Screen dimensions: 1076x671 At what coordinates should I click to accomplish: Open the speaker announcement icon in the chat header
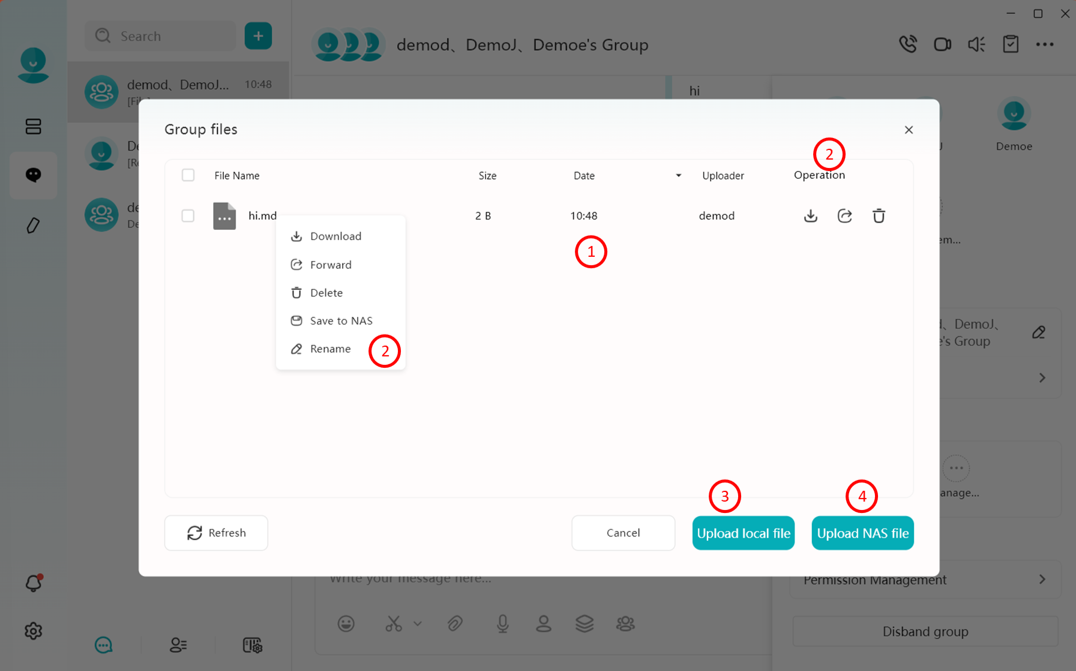pos(976,44)
